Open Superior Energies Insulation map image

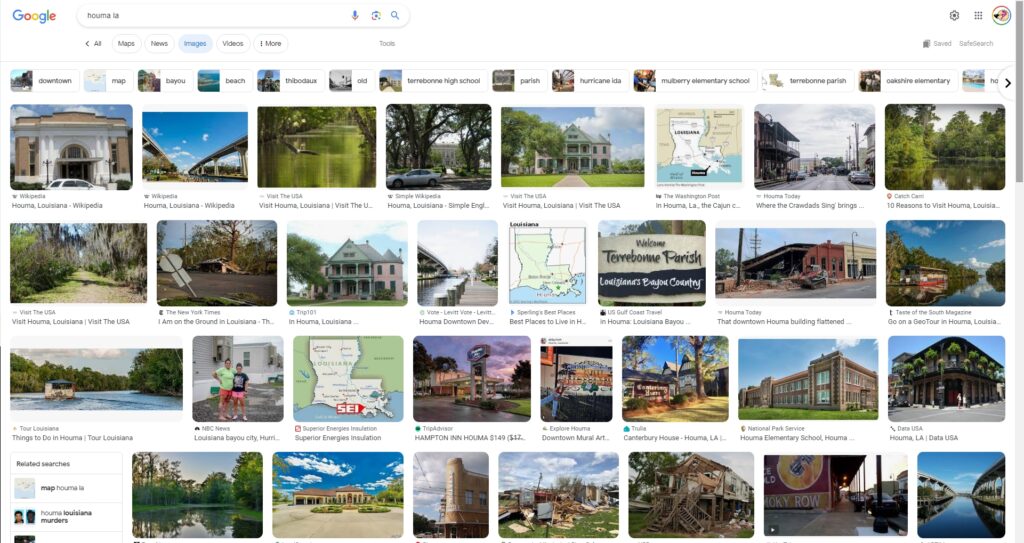(348, 379)
